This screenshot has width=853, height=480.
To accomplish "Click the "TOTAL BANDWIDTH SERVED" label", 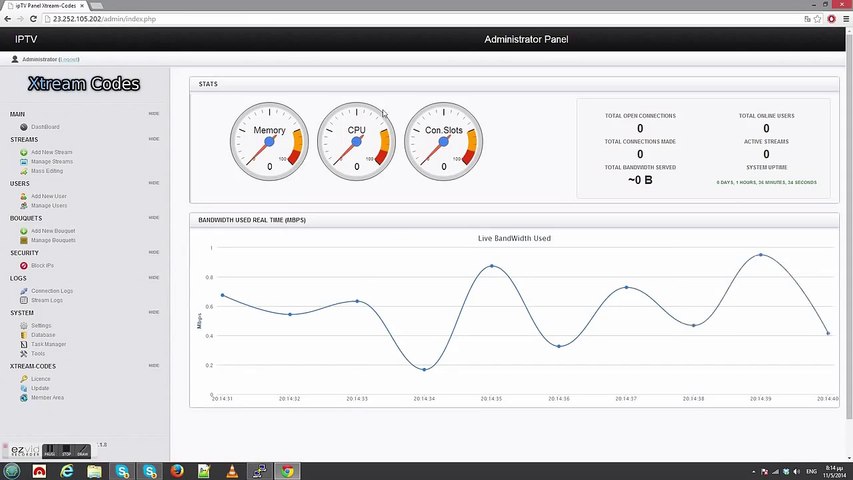I will 640,168.
